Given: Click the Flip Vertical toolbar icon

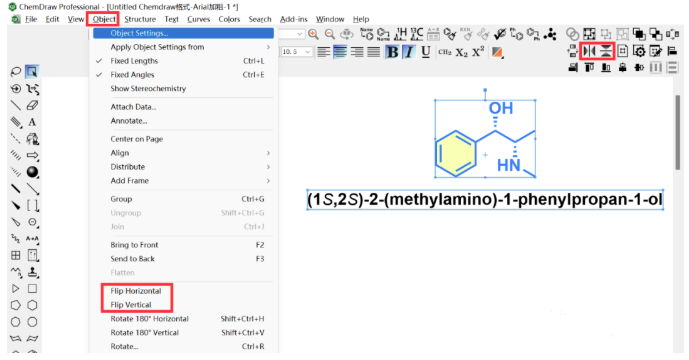Looking at the screenshot, I should (606, 51).
